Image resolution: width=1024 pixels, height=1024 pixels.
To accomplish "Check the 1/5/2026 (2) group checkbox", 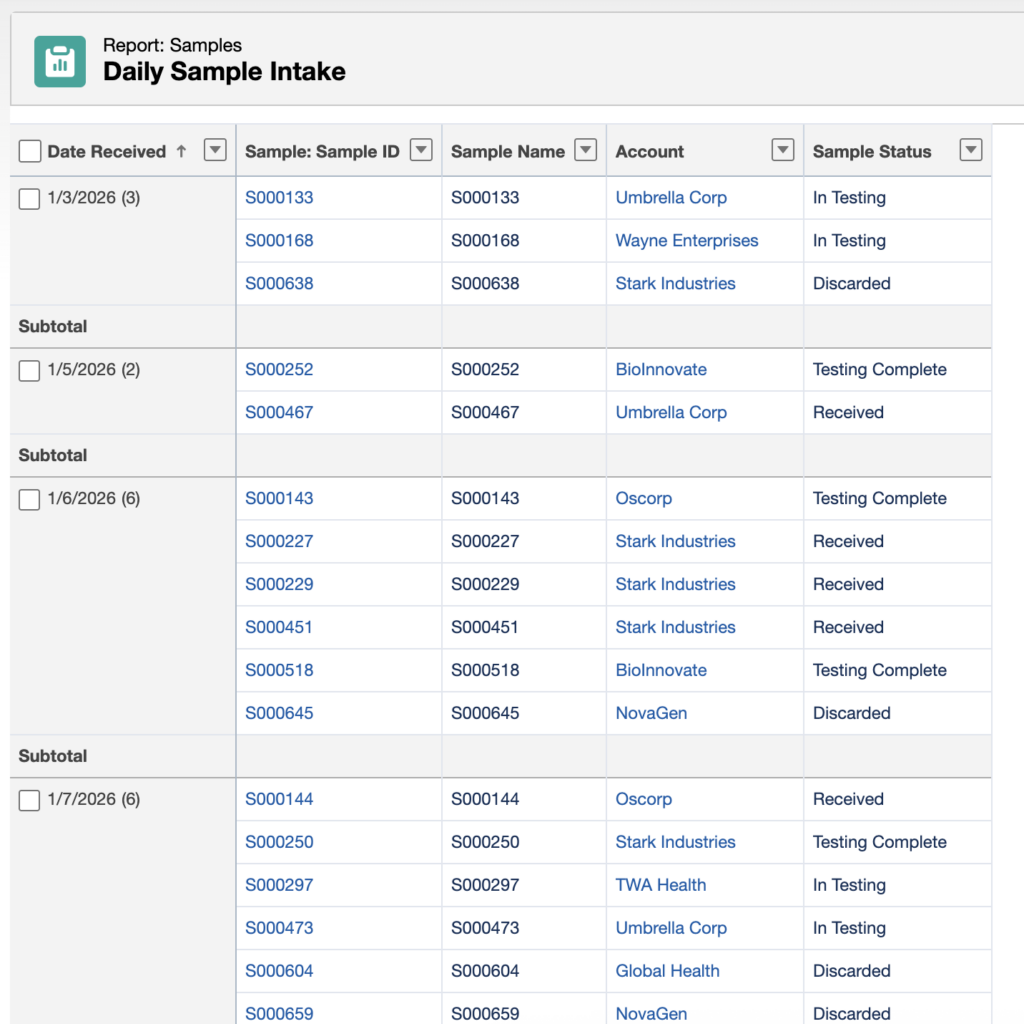I will click(29, 370).
